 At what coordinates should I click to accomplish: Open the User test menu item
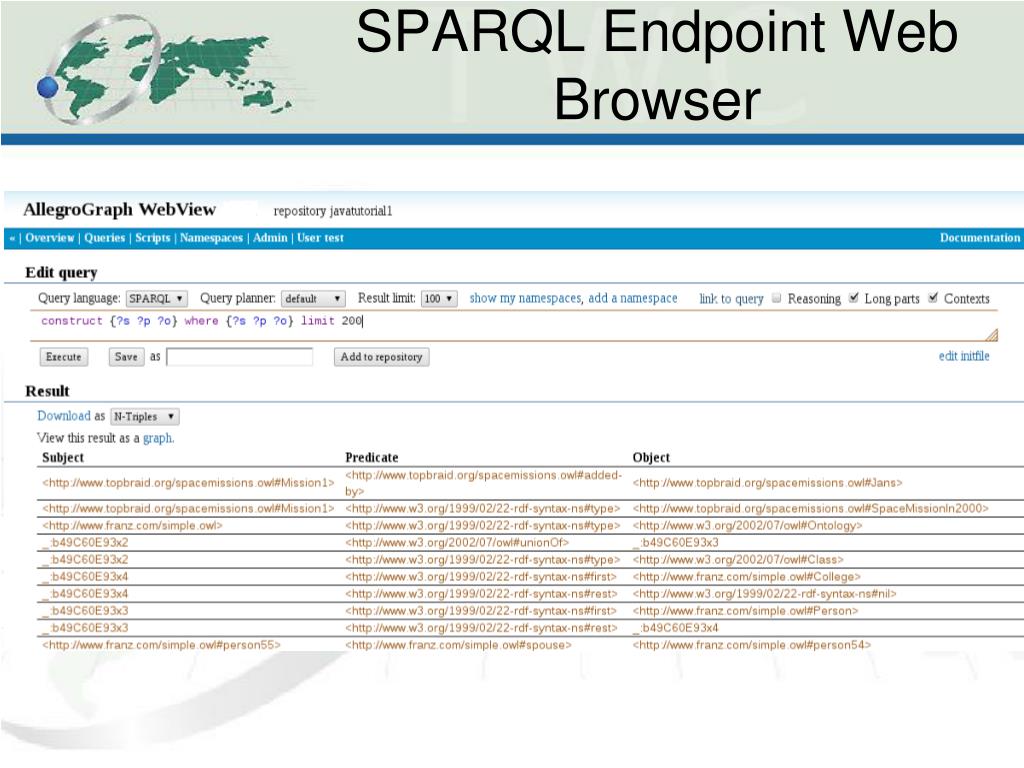click(x=320, y=238)
